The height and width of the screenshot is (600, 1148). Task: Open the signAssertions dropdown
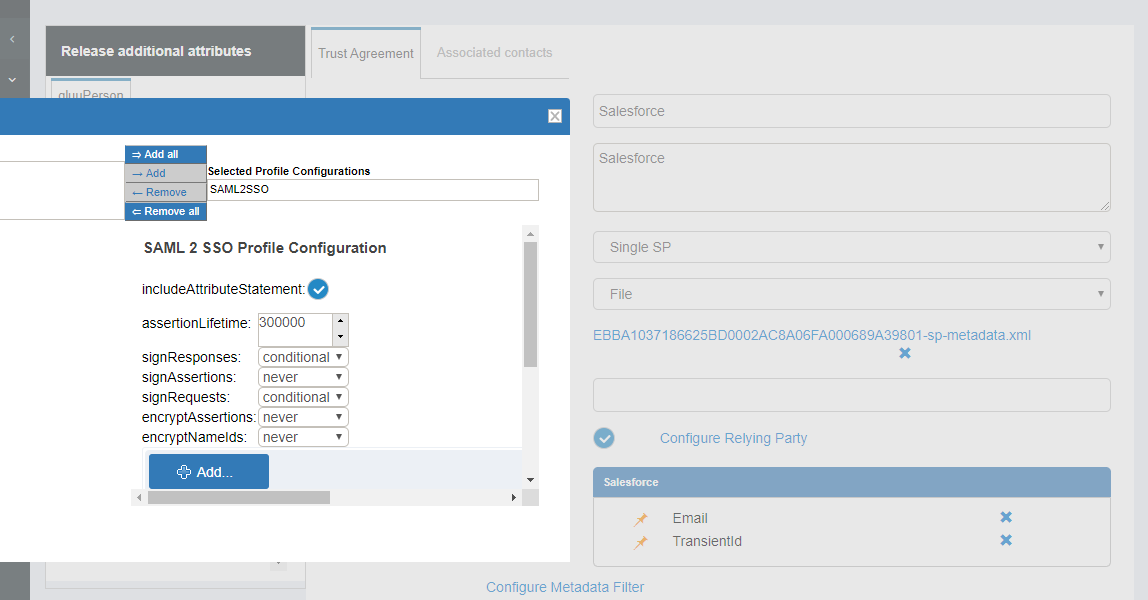pos(303,377)
